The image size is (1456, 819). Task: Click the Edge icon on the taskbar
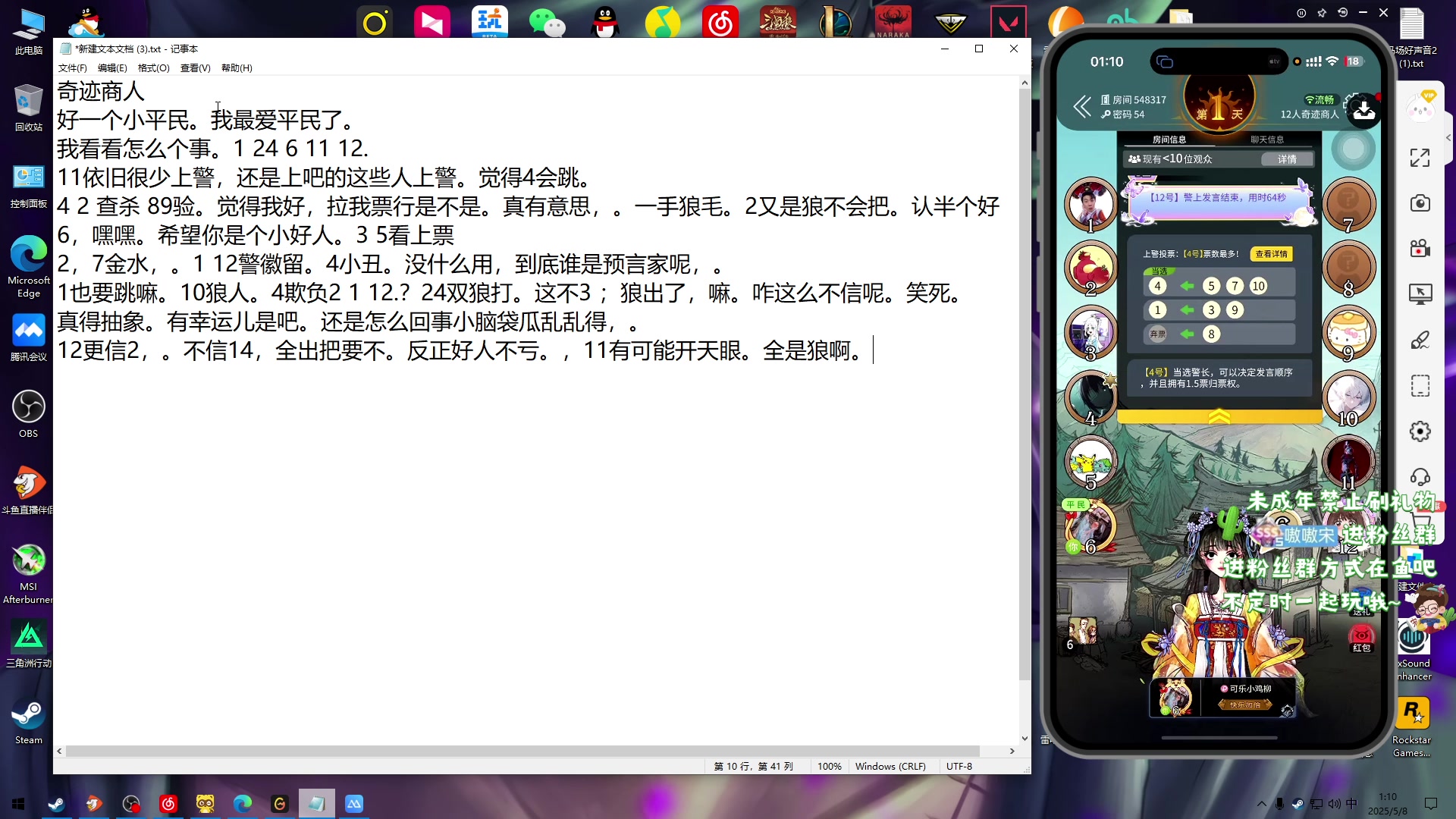(243, 804)
